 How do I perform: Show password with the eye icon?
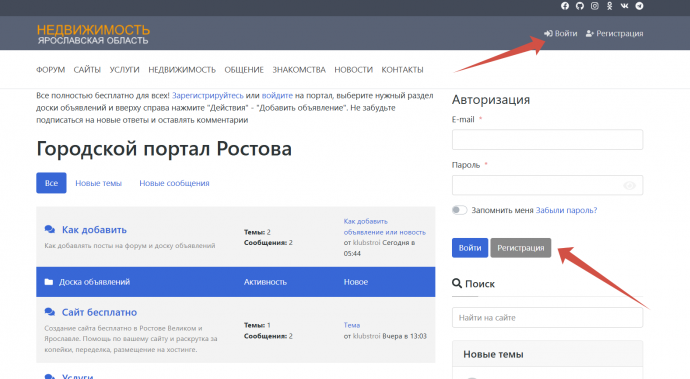click(630, 185)
